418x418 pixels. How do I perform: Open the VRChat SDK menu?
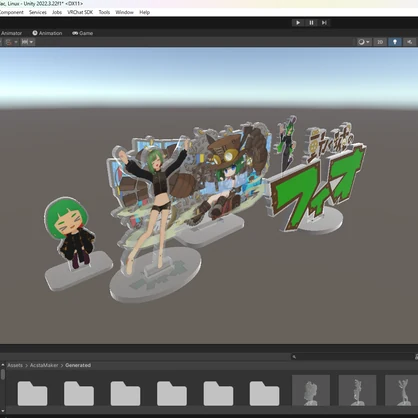80,12
